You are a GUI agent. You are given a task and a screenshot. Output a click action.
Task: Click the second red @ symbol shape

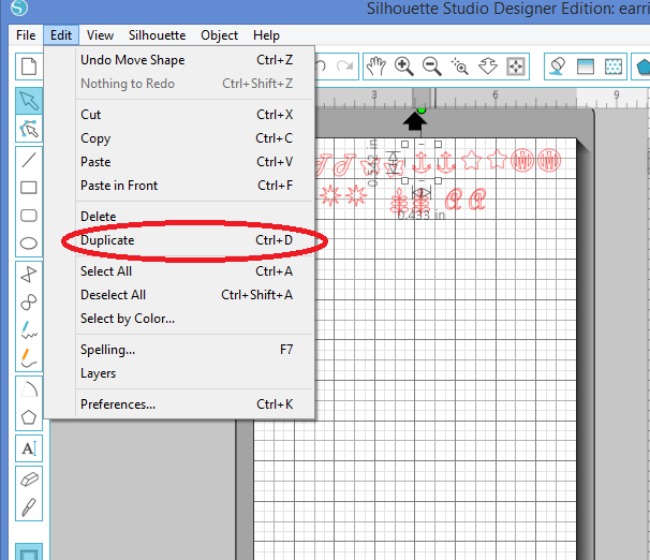[x=477, y=199]
